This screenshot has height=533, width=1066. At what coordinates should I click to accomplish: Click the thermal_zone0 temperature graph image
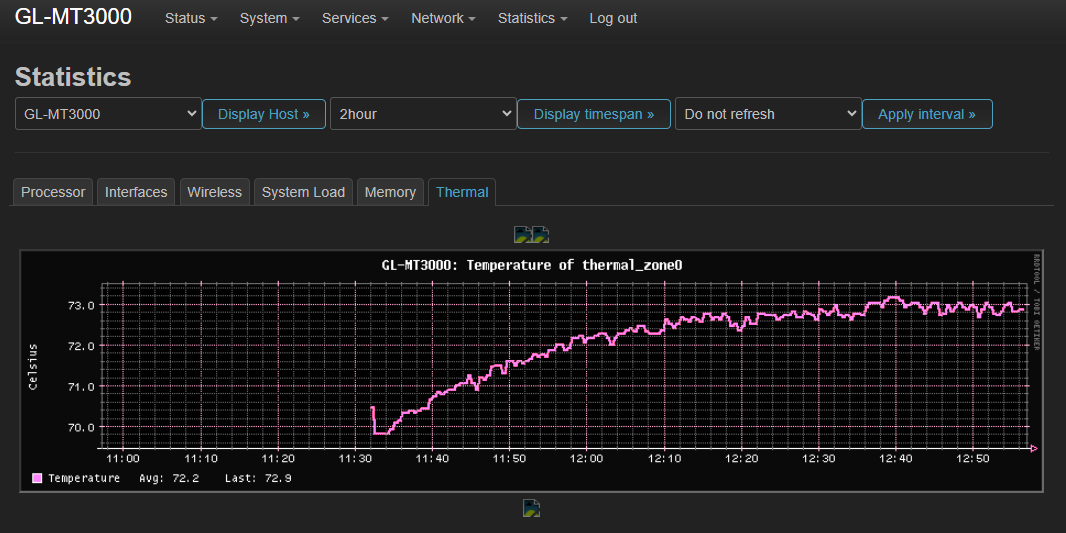coord(532,371)
